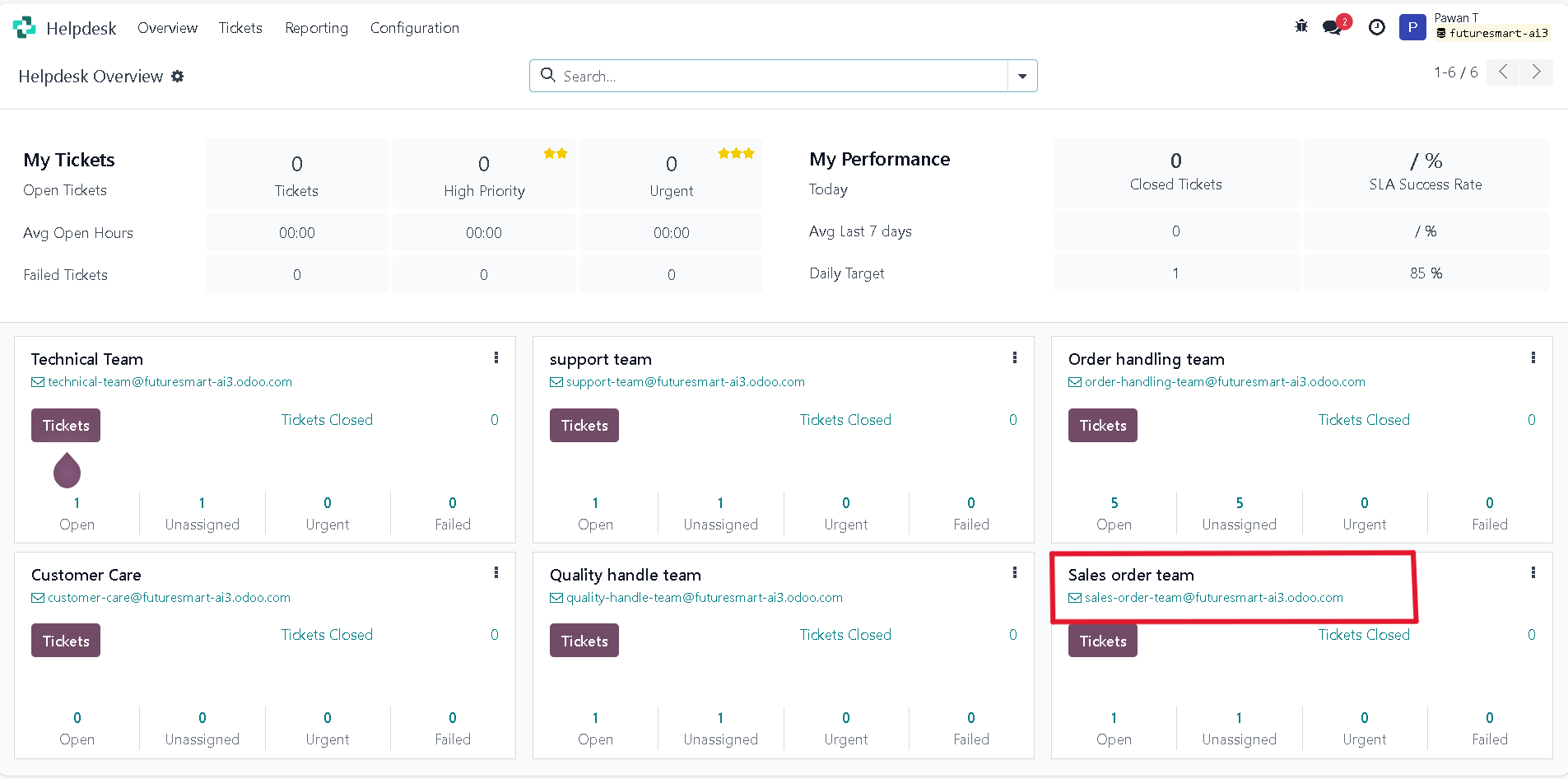
Task: Click the Technical Team email envelope icon
Action: tap(38, 382)
